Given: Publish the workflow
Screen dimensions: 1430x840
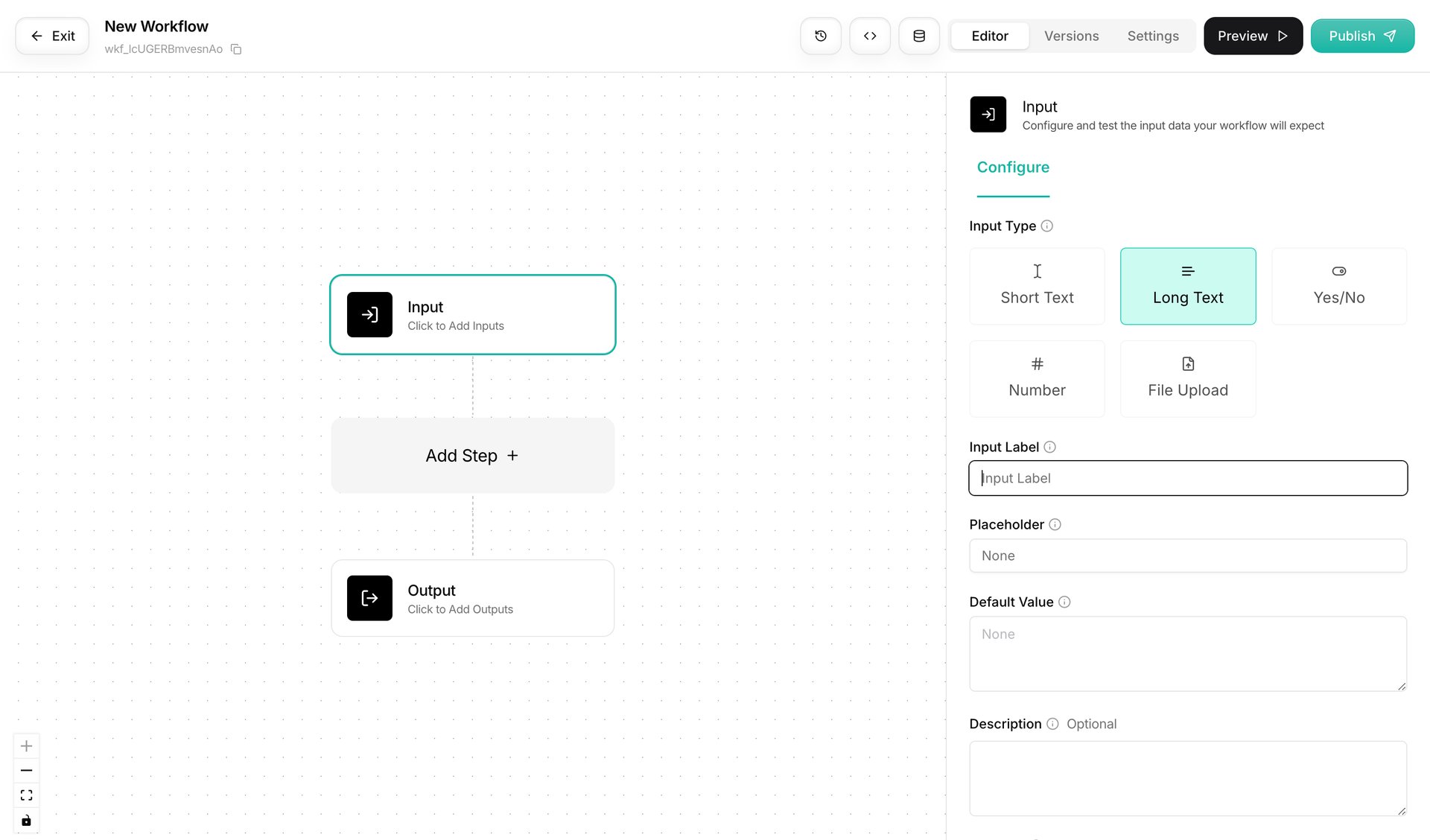Looking at the screenshot, I should [1362, 36].
